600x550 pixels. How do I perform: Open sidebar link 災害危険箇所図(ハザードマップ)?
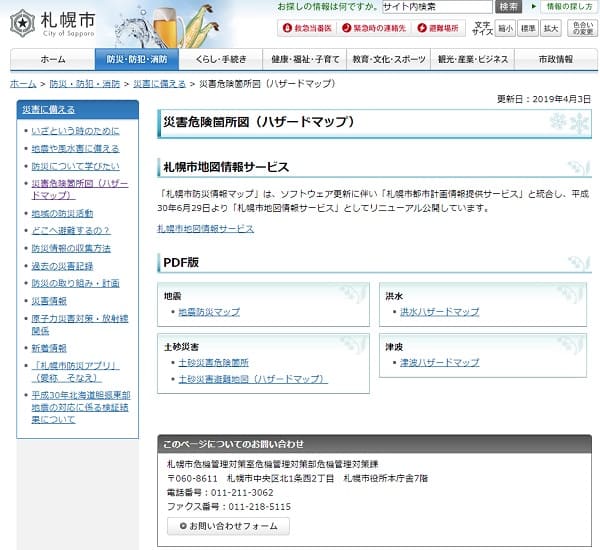tap(80, 189)
